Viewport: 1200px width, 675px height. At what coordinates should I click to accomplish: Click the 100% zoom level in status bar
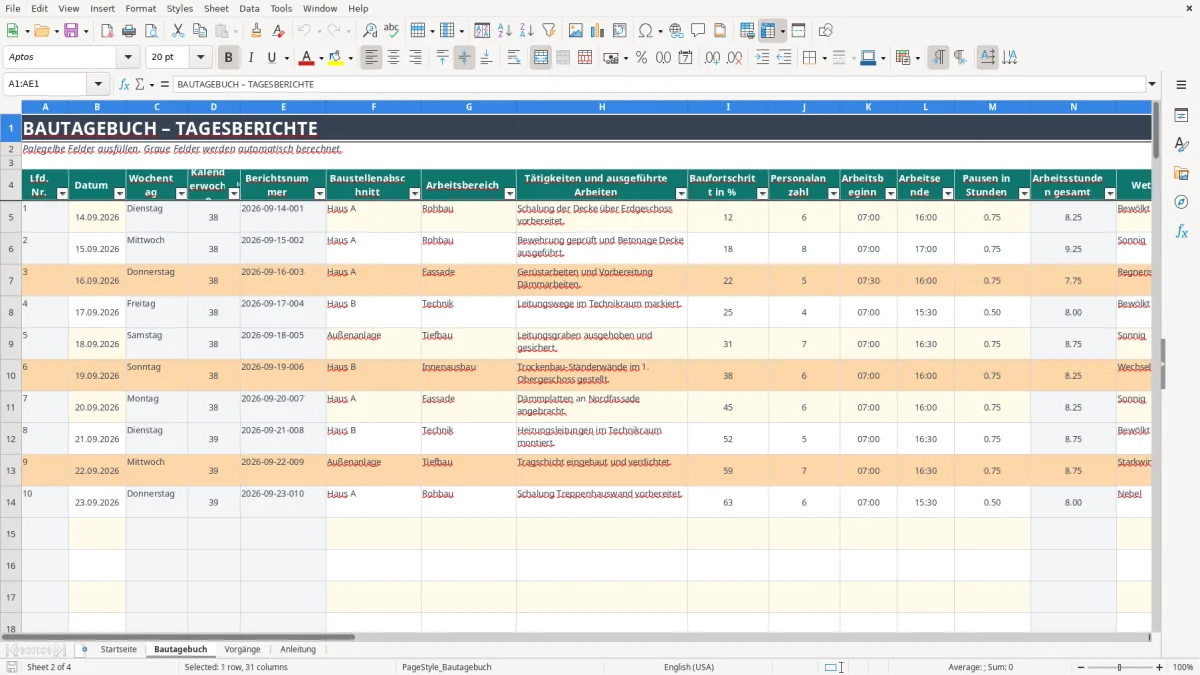1183,667
